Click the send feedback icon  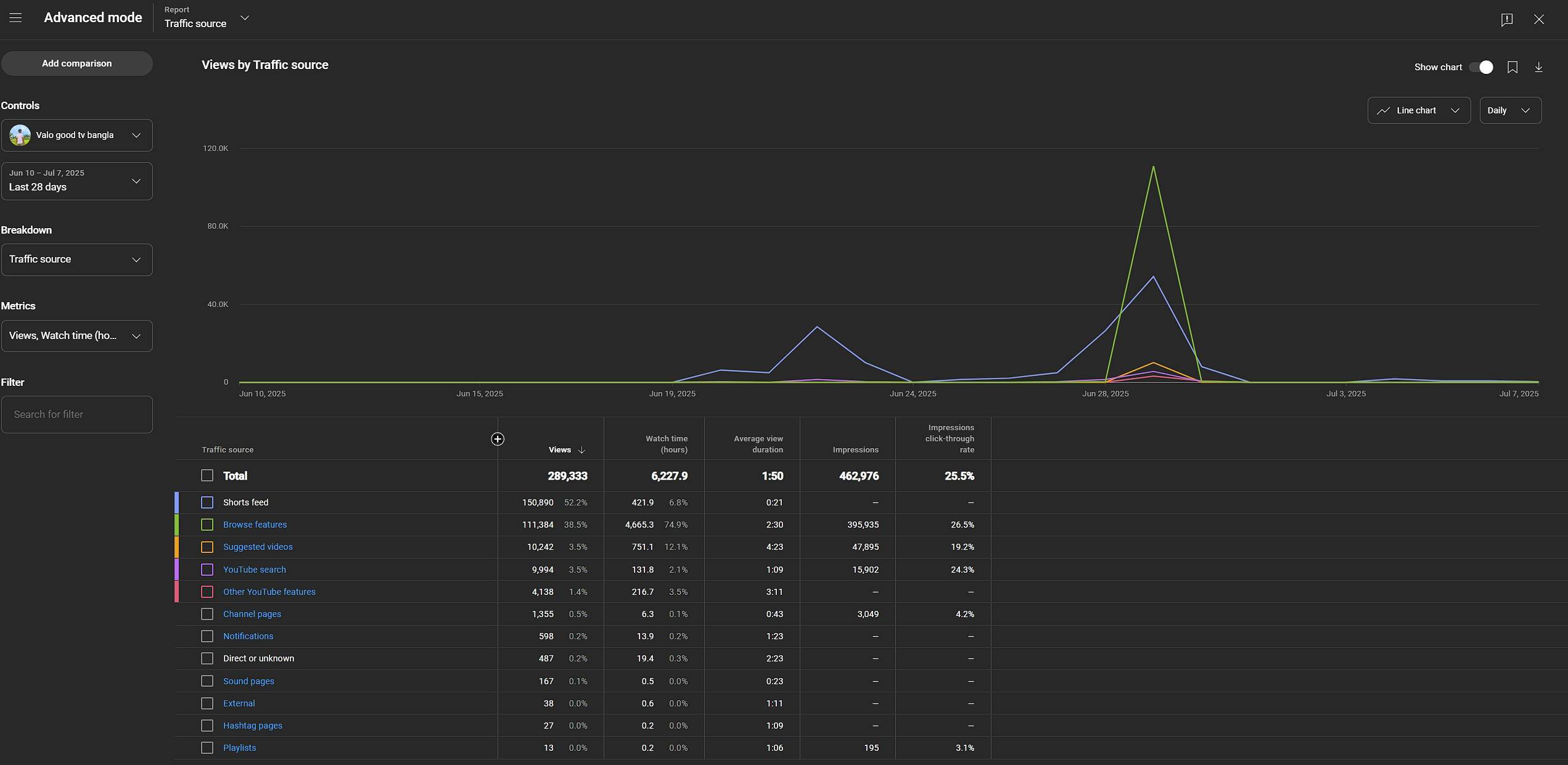(1506, 20)
